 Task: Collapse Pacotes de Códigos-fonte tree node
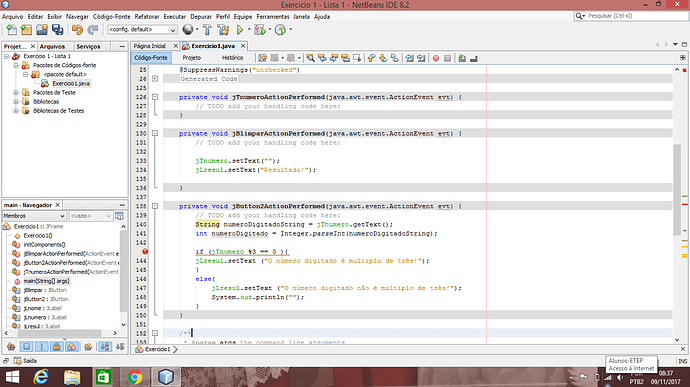[16, 65]
